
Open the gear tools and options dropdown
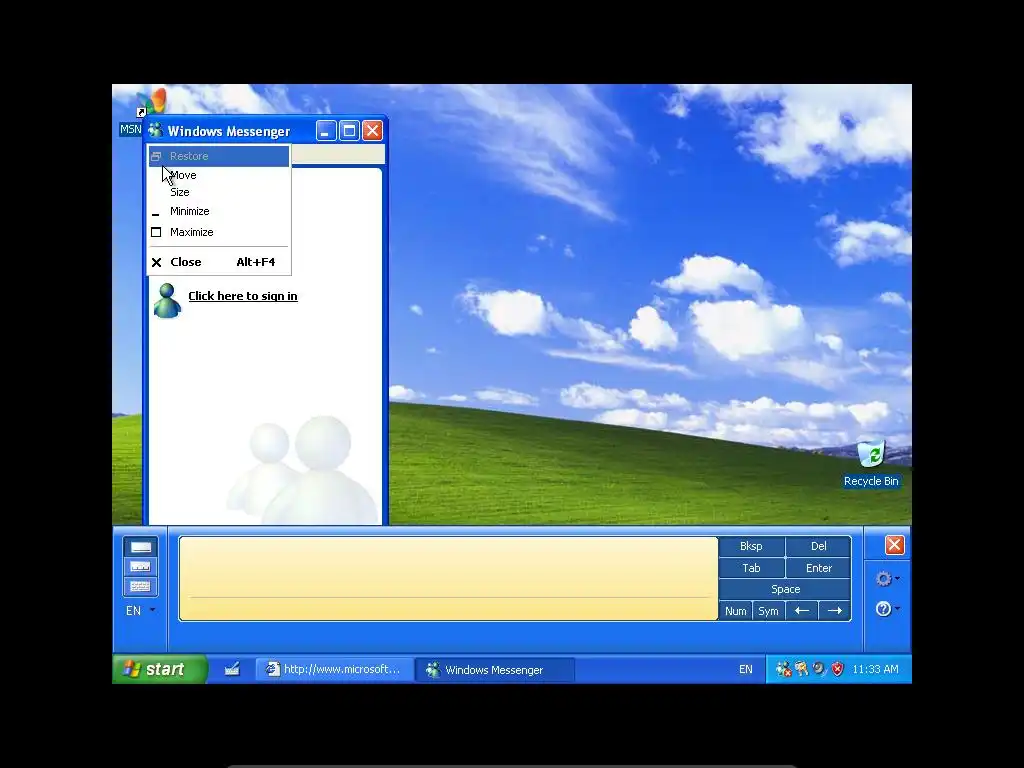coord(888,579)
